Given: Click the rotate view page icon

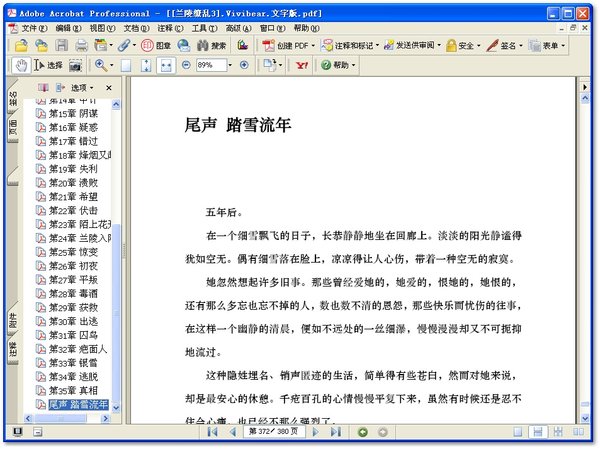Looking at the screenshot, I should 270,65.
